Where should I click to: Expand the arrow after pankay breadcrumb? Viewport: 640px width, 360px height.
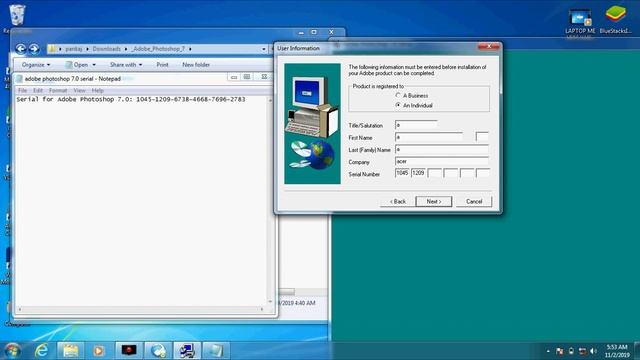coord(87,49)
